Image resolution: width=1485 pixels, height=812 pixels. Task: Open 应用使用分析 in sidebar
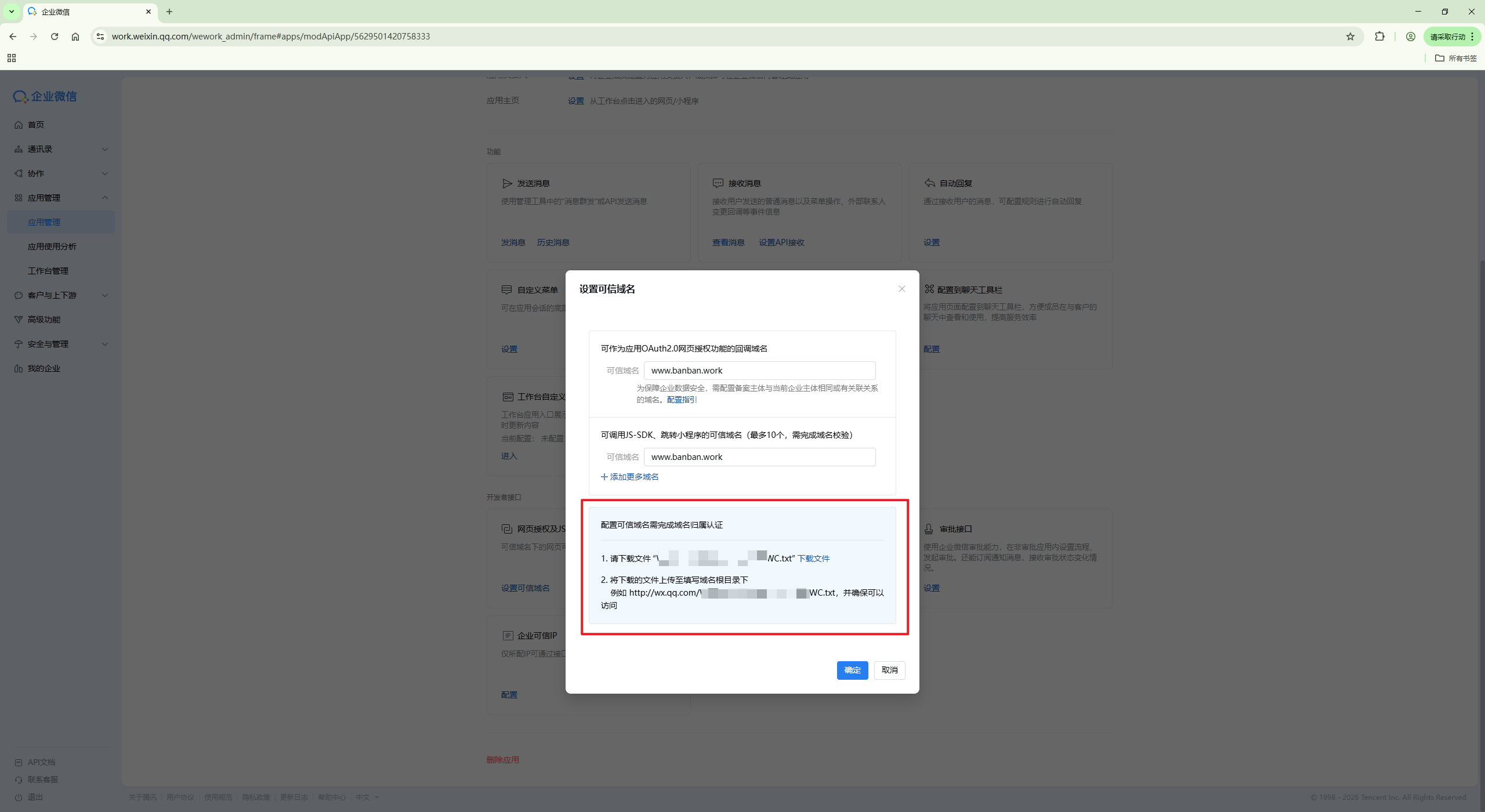tap(52, 246)
